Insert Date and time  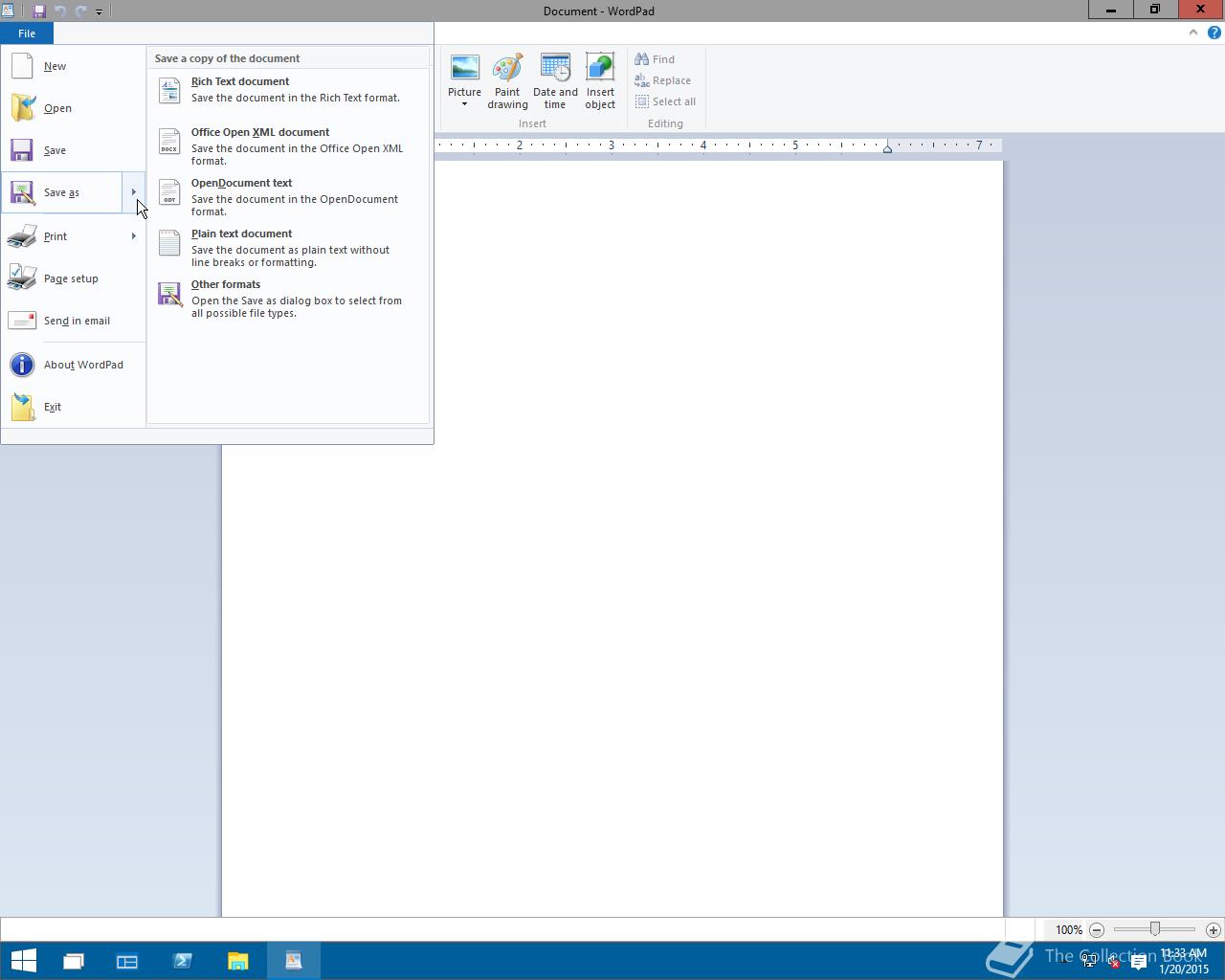[x=555, y=81]
